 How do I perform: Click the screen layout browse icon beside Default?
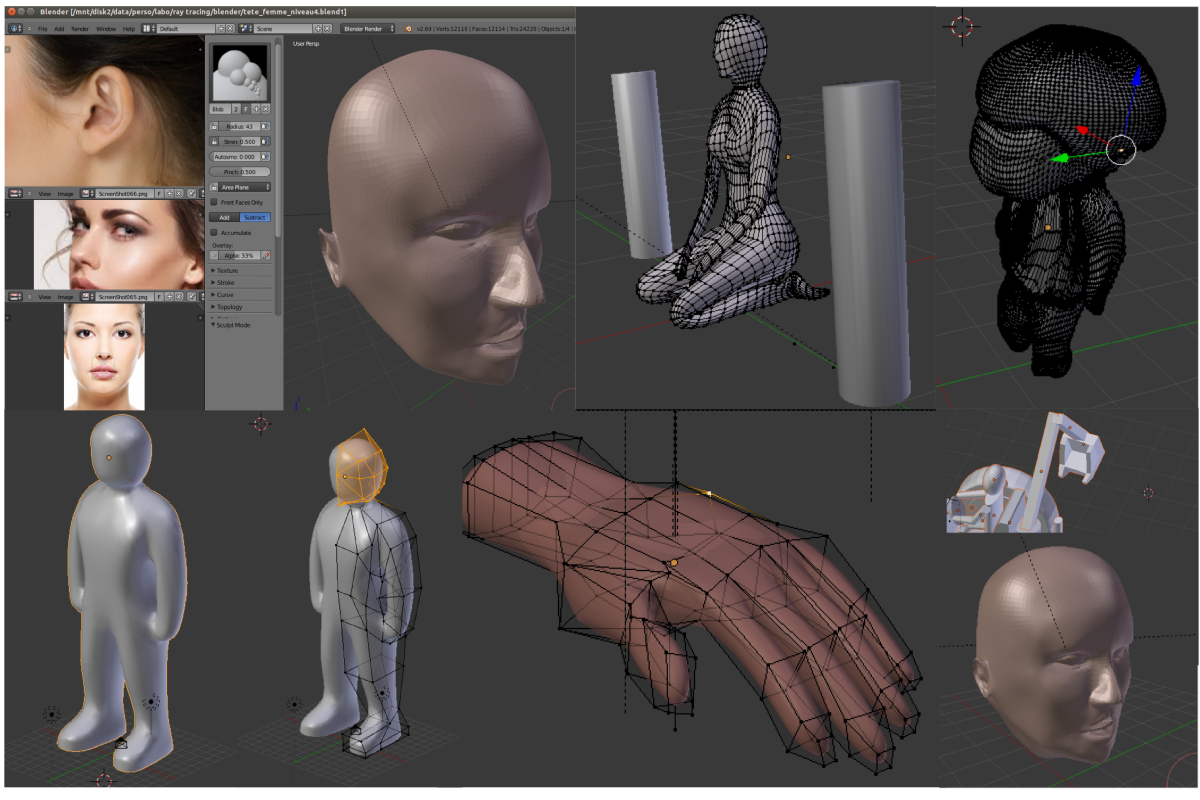click(x=147, y=29)
